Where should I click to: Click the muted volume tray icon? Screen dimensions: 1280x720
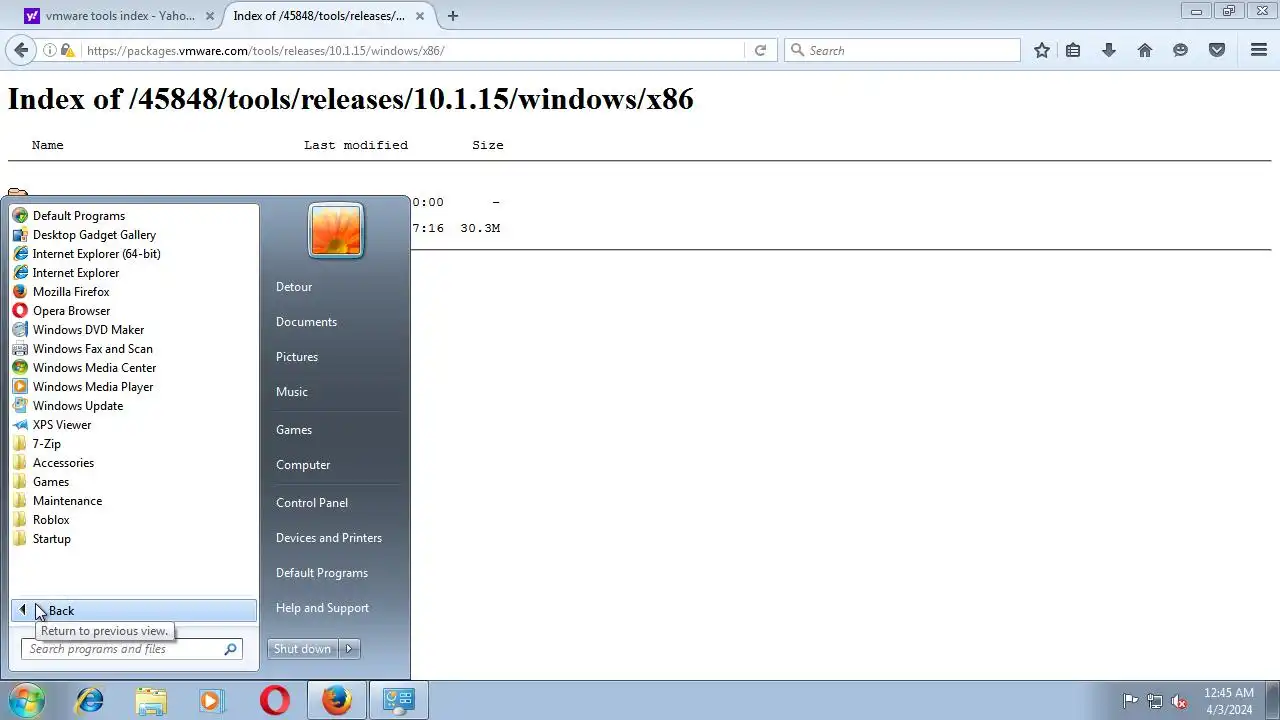click(1180, 701)
